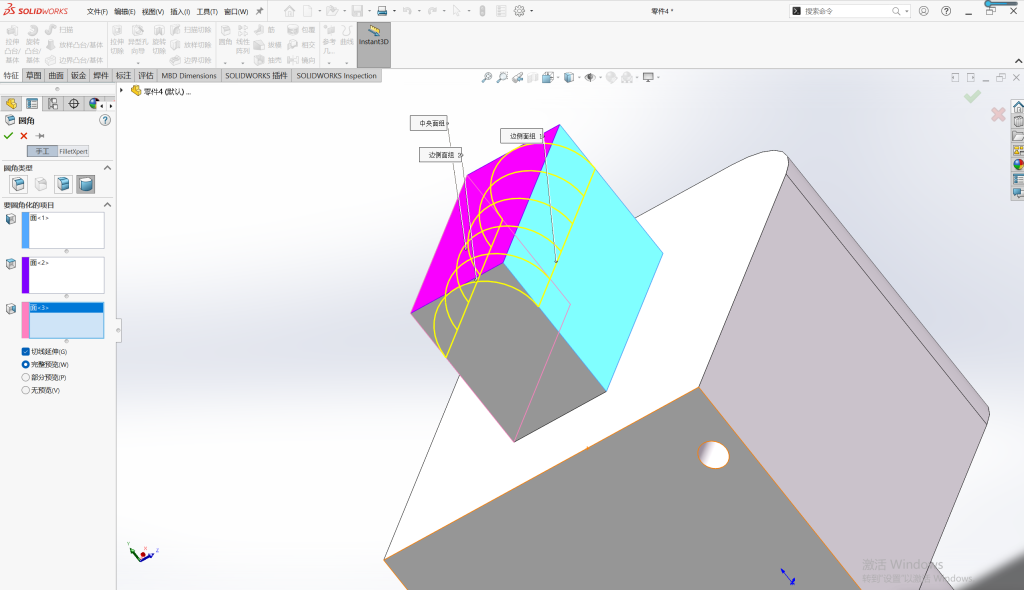The image size is (1024, 590).
Task: Select full round fillet type icon
Action: (x=86, y=184)
